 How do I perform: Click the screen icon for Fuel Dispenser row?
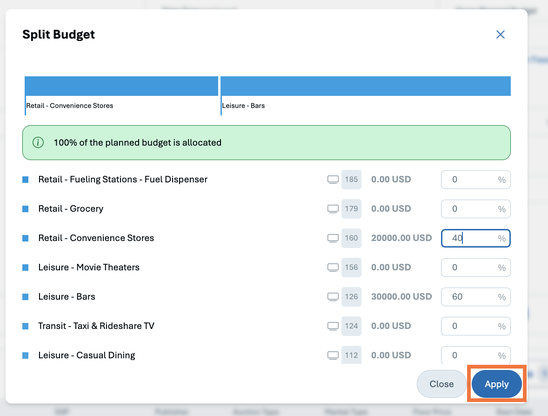[333, 180]
